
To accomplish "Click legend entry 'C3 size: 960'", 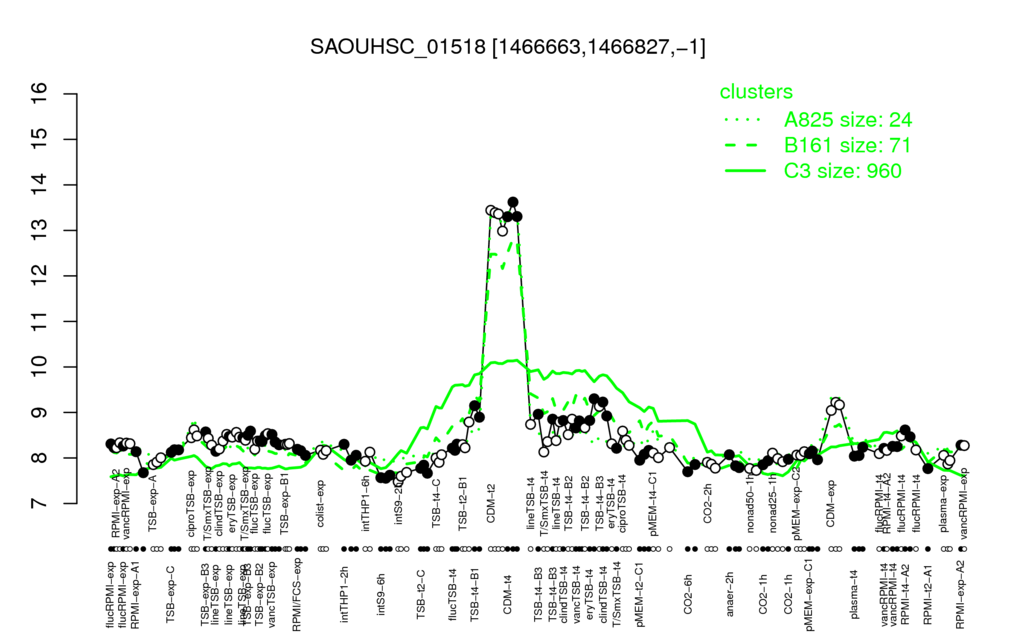I will (x=842, y=170).
